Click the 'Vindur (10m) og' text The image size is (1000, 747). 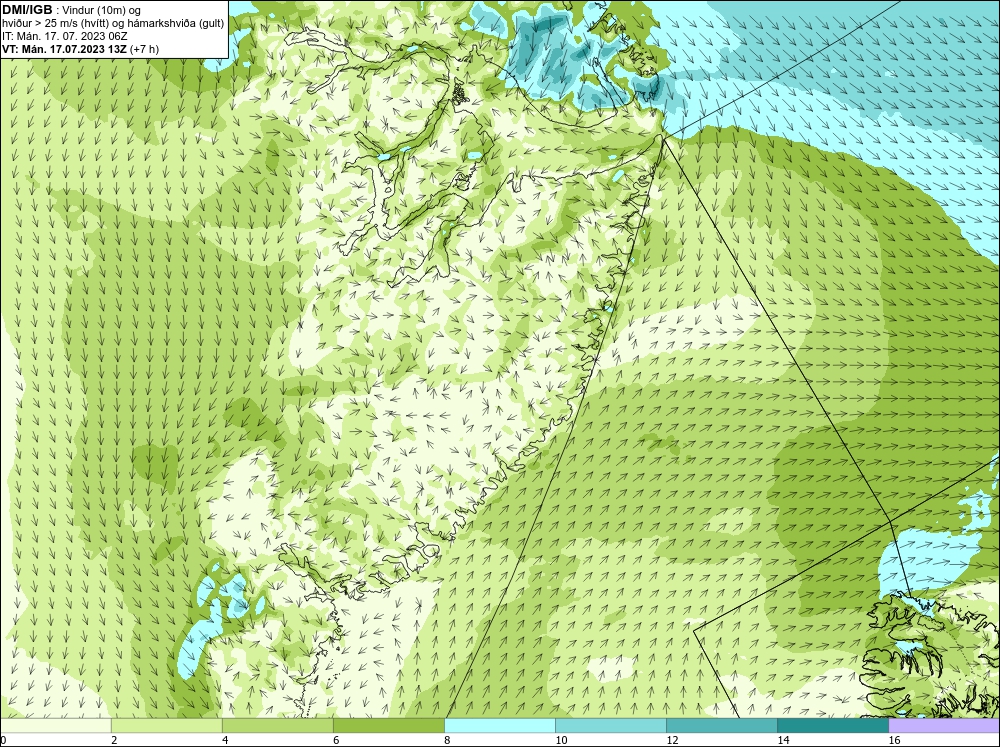[101, 10]
